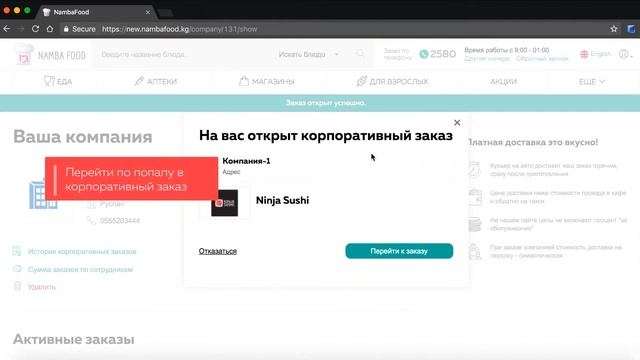Screen dimensions: 640x360
Task: Go back using browser back arrow
Action: [7, 29]
